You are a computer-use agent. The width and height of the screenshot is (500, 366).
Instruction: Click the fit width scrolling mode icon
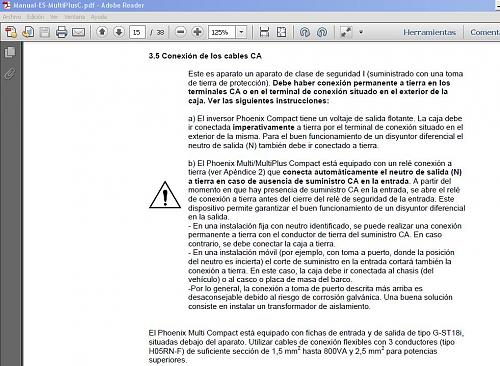pos(264,32)
